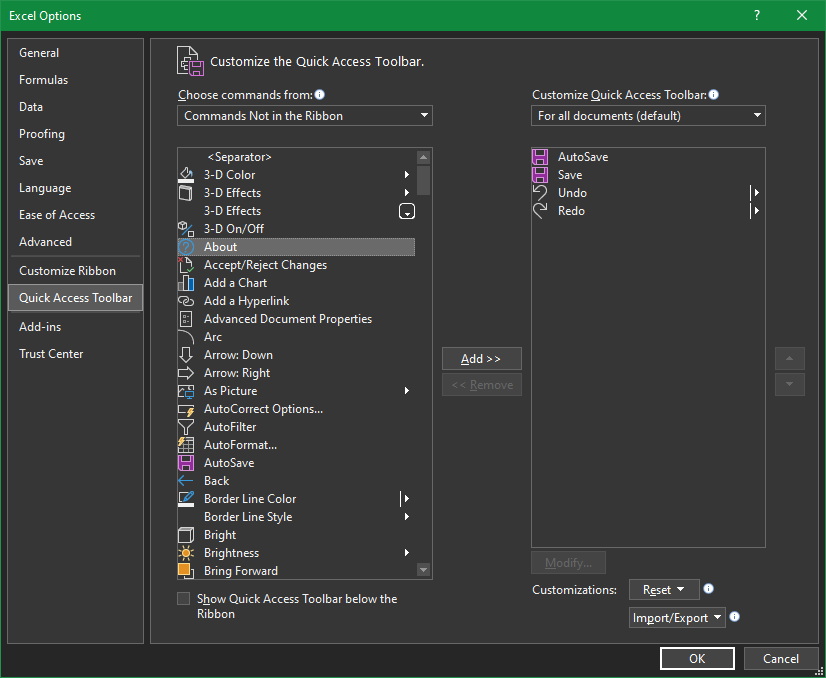
Task: Click OK to apply changes
Action: coord(697,658)
